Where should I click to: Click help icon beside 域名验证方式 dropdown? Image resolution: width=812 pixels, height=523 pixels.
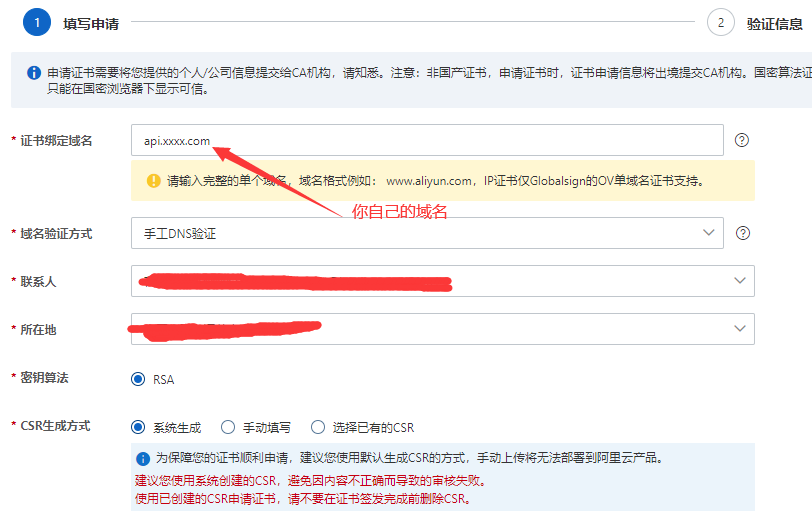(x=743, y=233)
